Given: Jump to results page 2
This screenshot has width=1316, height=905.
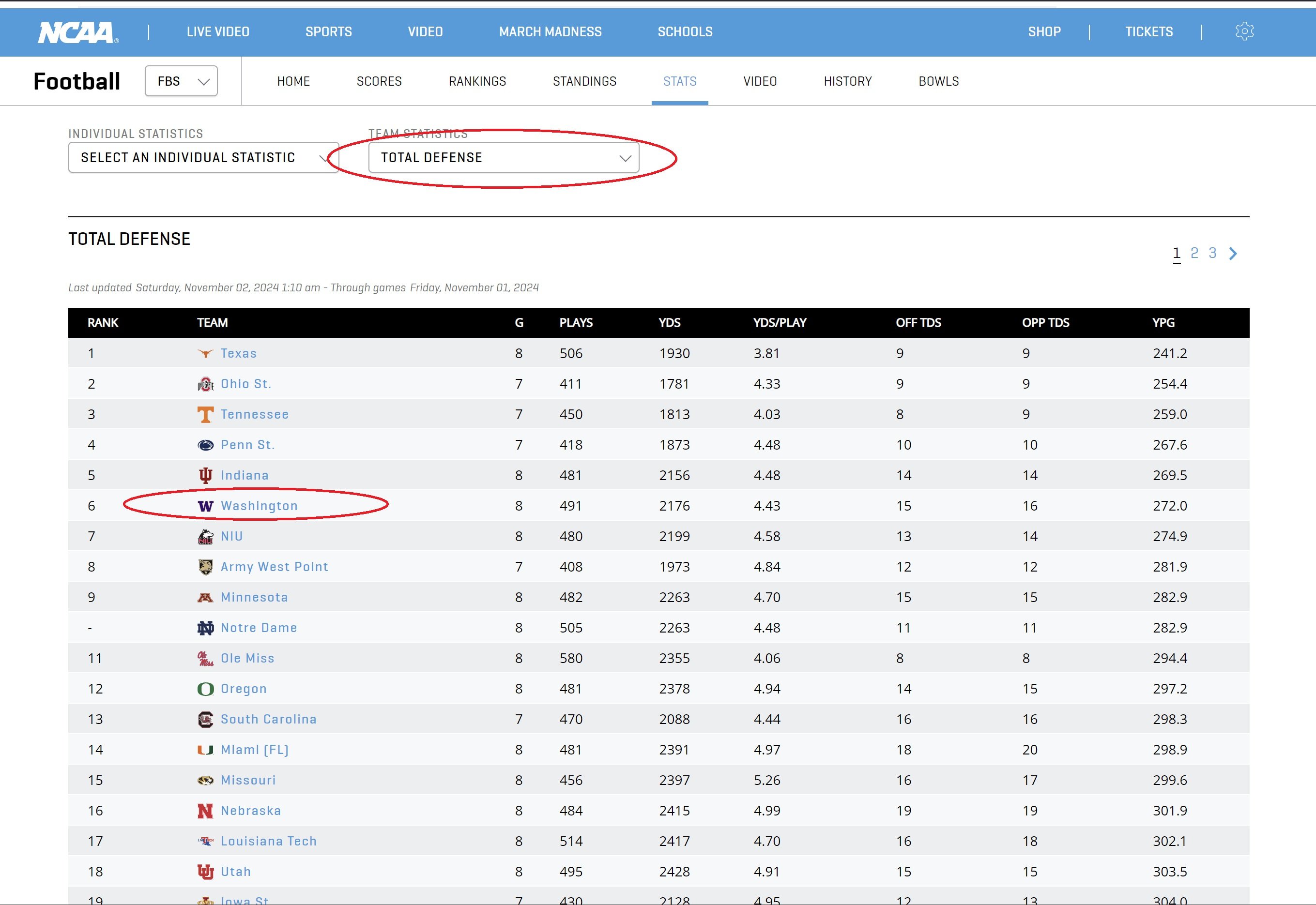Looking at the screenshot, I should coord(1194,253).
